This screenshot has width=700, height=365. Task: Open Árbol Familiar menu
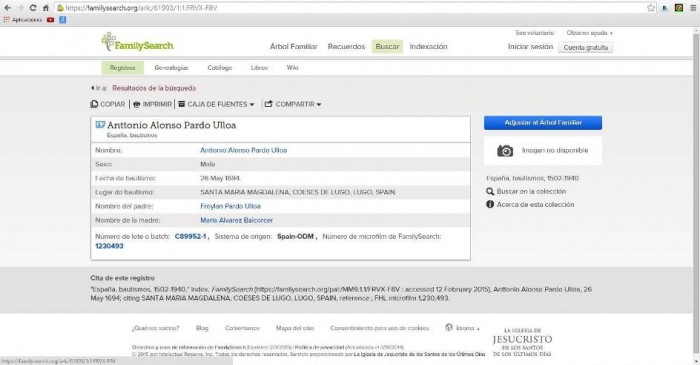point(293,46)
